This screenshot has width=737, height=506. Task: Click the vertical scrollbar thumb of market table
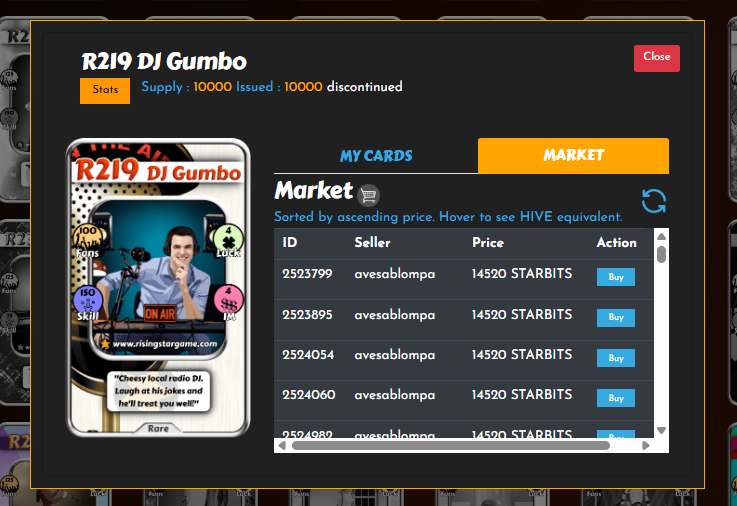pyautogui.click(x=661, y=255)
